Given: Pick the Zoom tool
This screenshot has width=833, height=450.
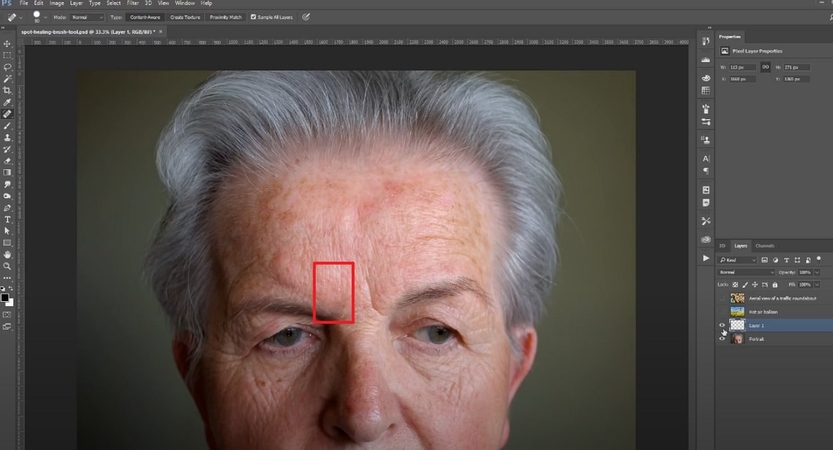Looking at the screenshot, I should point(7,266).
